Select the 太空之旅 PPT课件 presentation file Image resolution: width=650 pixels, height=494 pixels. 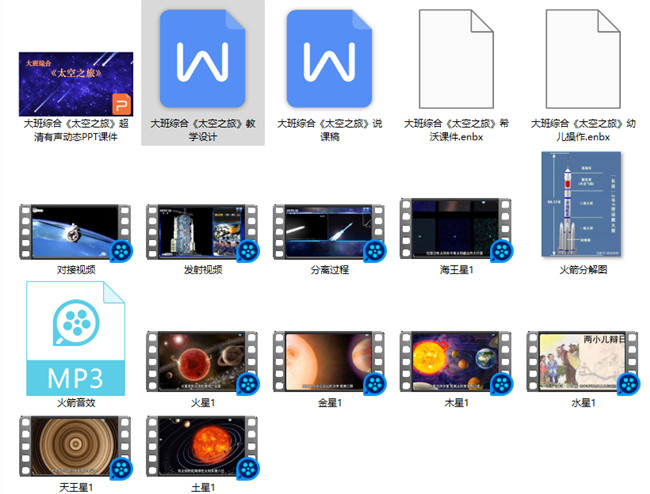[76, 84]
